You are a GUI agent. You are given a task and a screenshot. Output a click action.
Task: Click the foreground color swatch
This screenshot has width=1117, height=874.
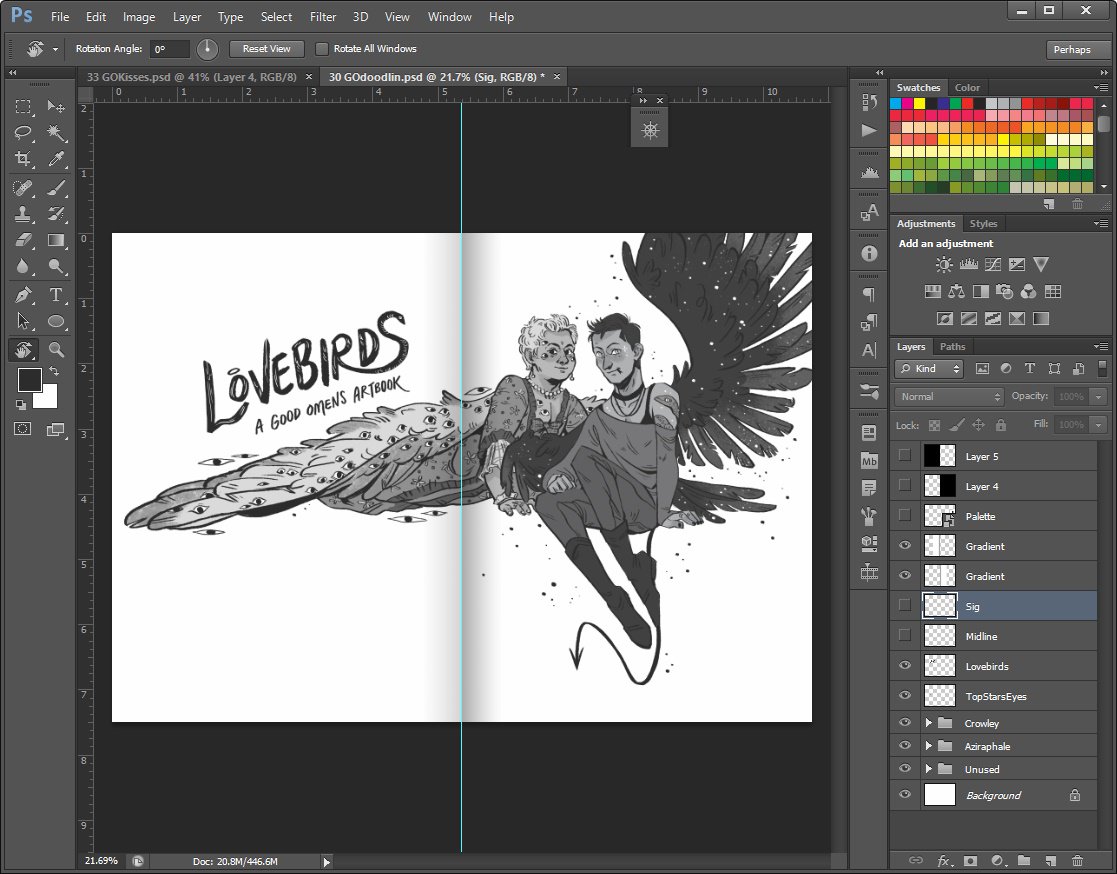28,379
